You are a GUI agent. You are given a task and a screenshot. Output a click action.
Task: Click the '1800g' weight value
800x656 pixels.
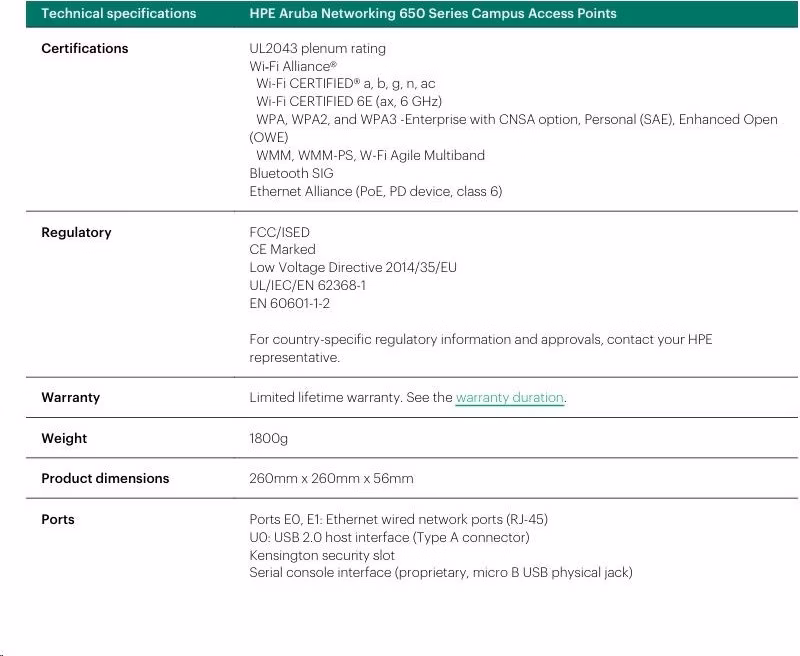tap(268, 438)
